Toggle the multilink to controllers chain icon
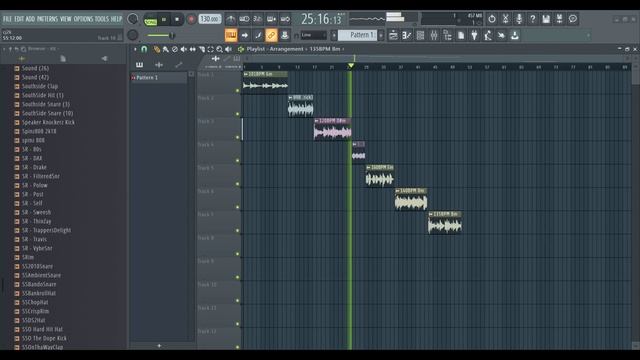 271,36
